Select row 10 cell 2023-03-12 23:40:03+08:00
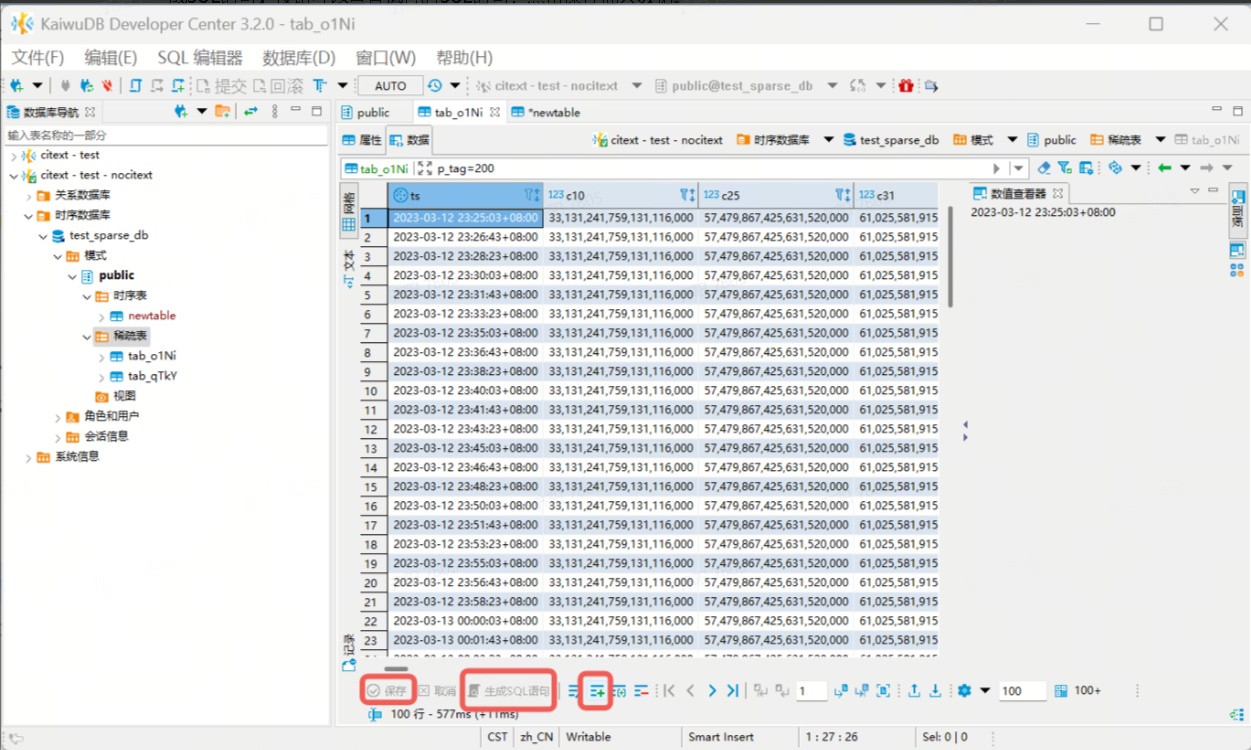Image resolution: width=1251 pixels, height=750 pixels. pos(465,391)
